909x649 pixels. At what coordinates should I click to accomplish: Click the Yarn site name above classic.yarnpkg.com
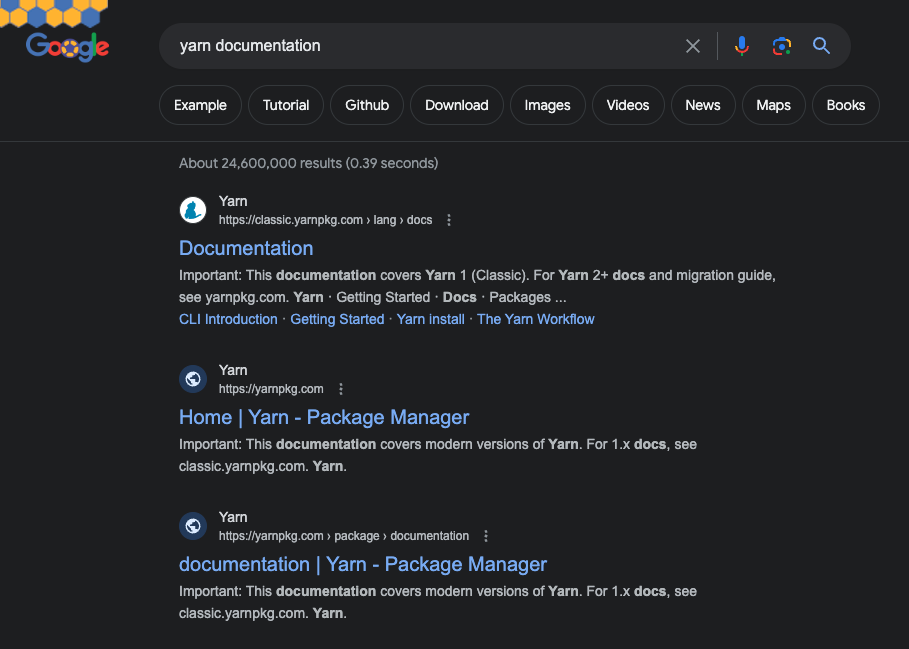point(233,201)
